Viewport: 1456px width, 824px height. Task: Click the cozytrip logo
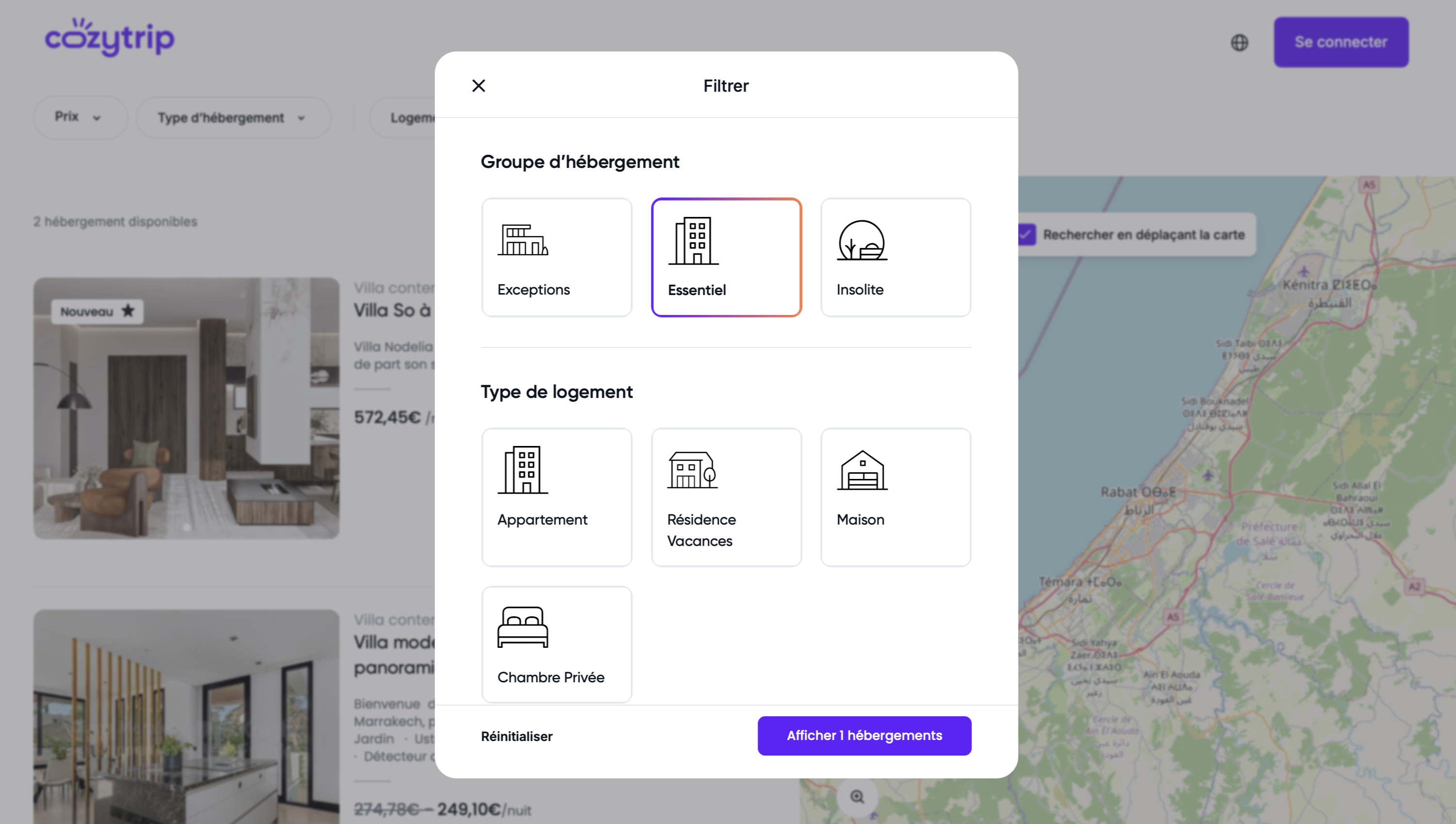[x=110, y=37]
